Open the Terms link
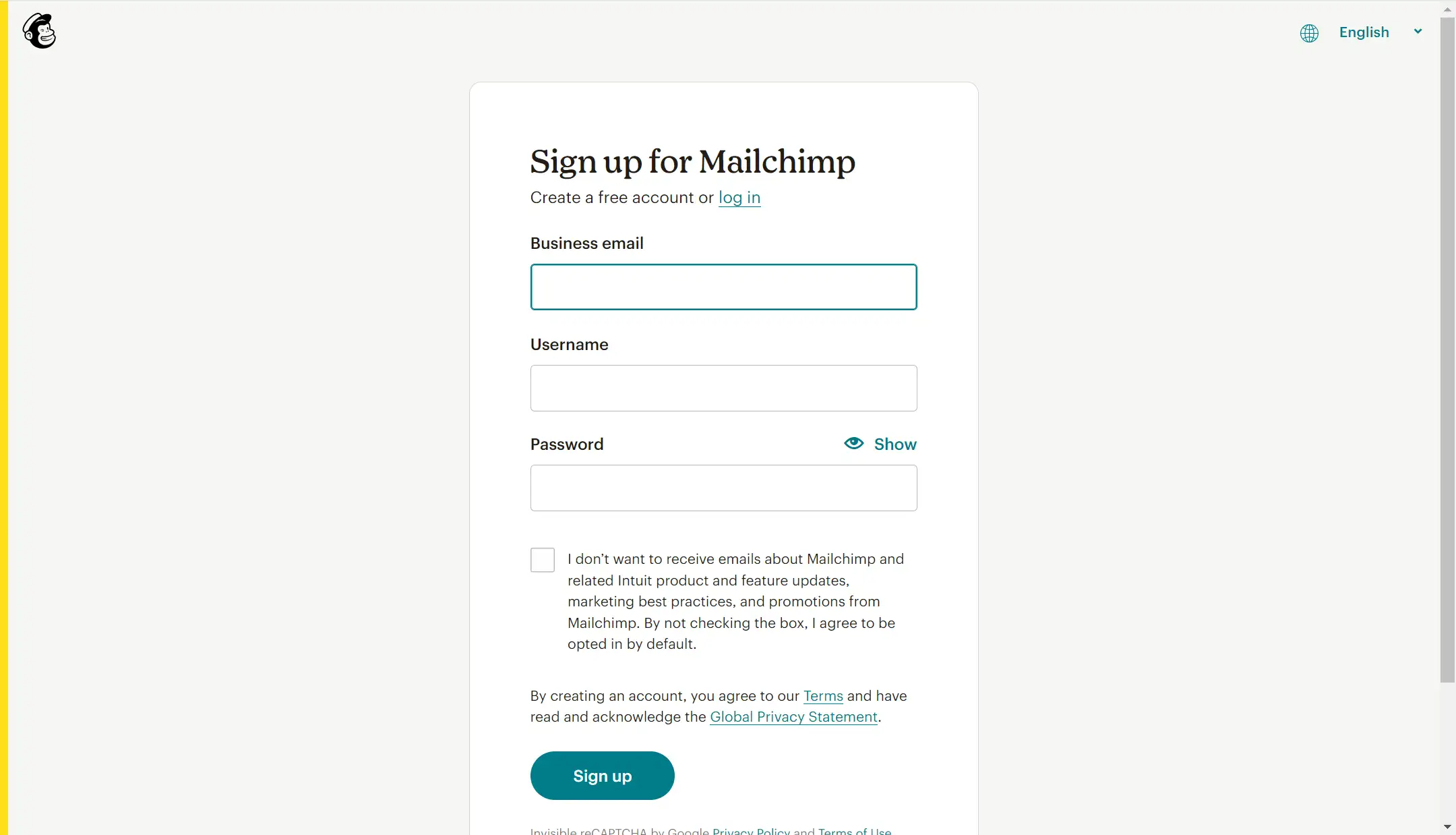This screenshot has width=1456, height=835. tap(823, 696)
